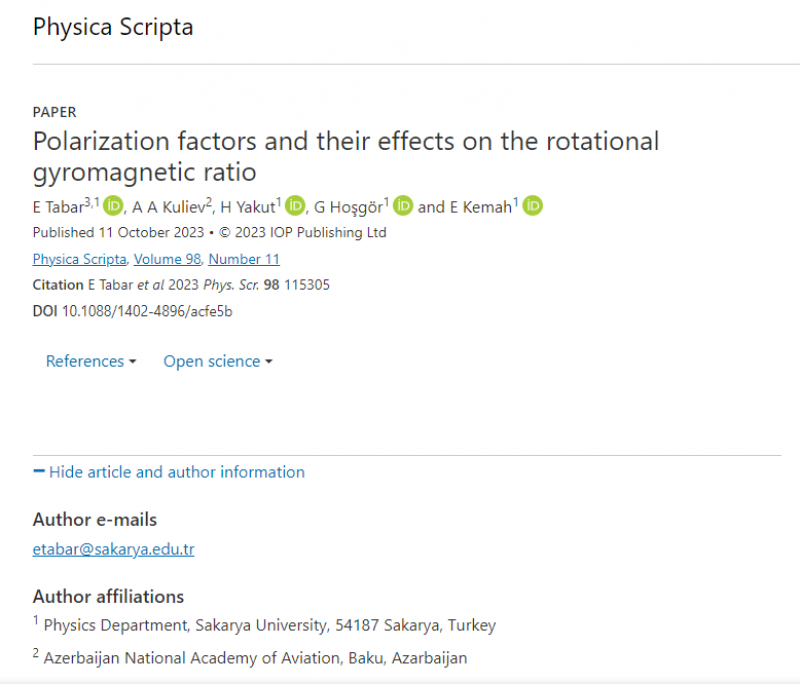
Task: Open G Hoşgör's ORCID iD icon
Action: pyautogui.click(x=403, y=206)
